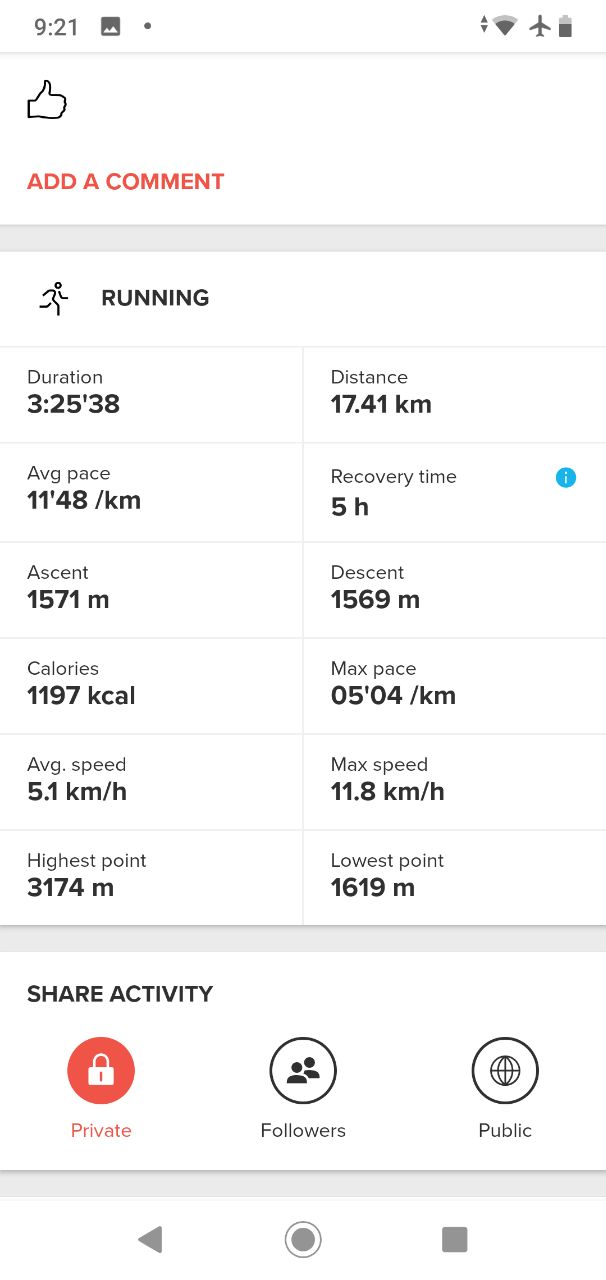
Task: Tap the thumbs-up like icon
Action: [47, 101]
